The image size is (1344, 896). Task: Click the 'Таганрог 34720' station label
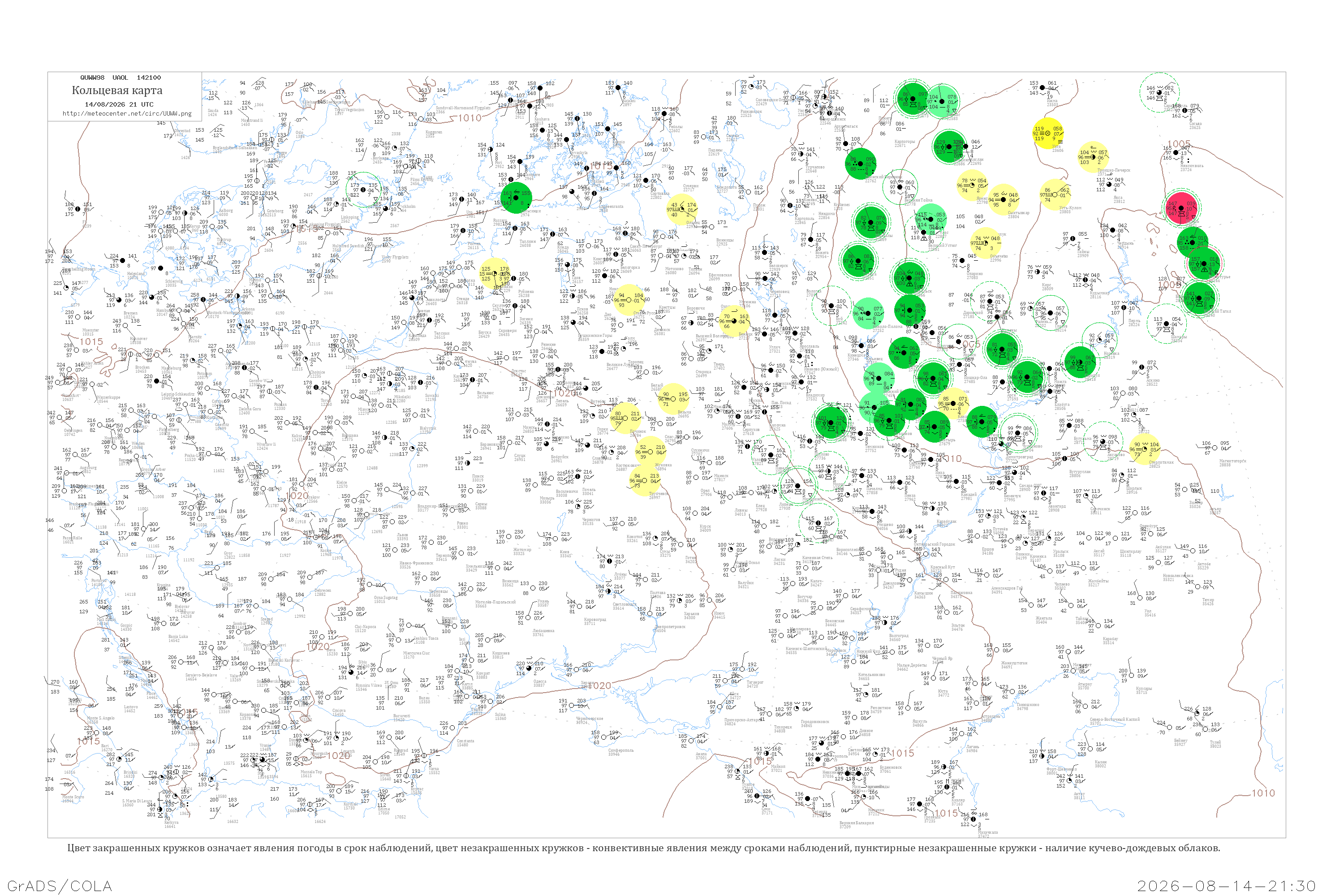point(755,684)
